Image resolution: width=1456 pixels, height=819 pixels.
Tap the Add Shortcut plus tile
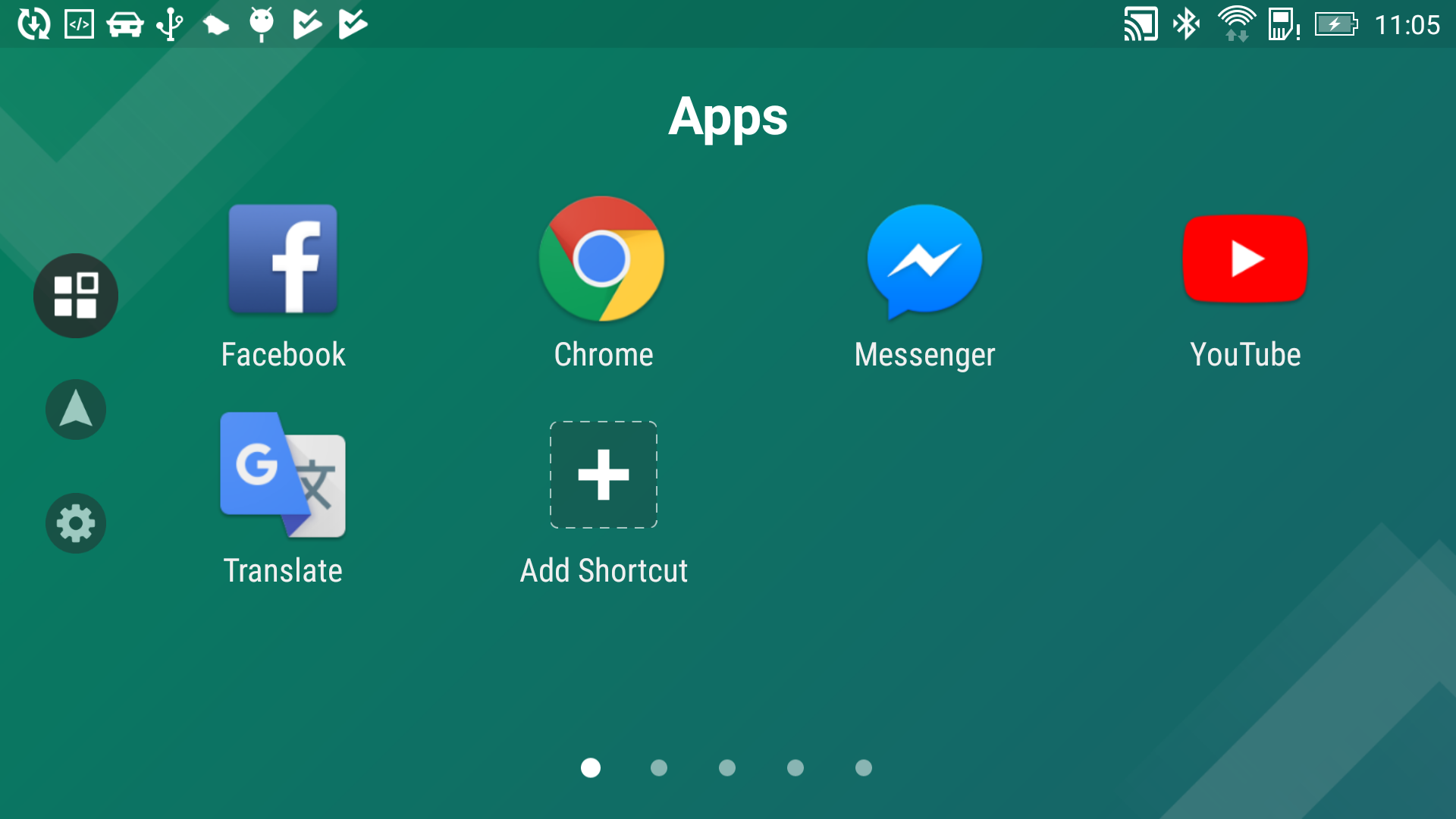604,475
